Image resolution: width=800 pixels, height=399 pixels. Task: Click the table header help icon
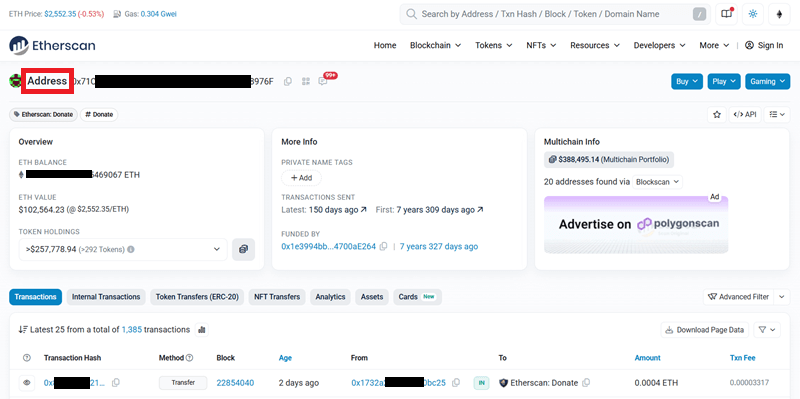tap(27, 358)
